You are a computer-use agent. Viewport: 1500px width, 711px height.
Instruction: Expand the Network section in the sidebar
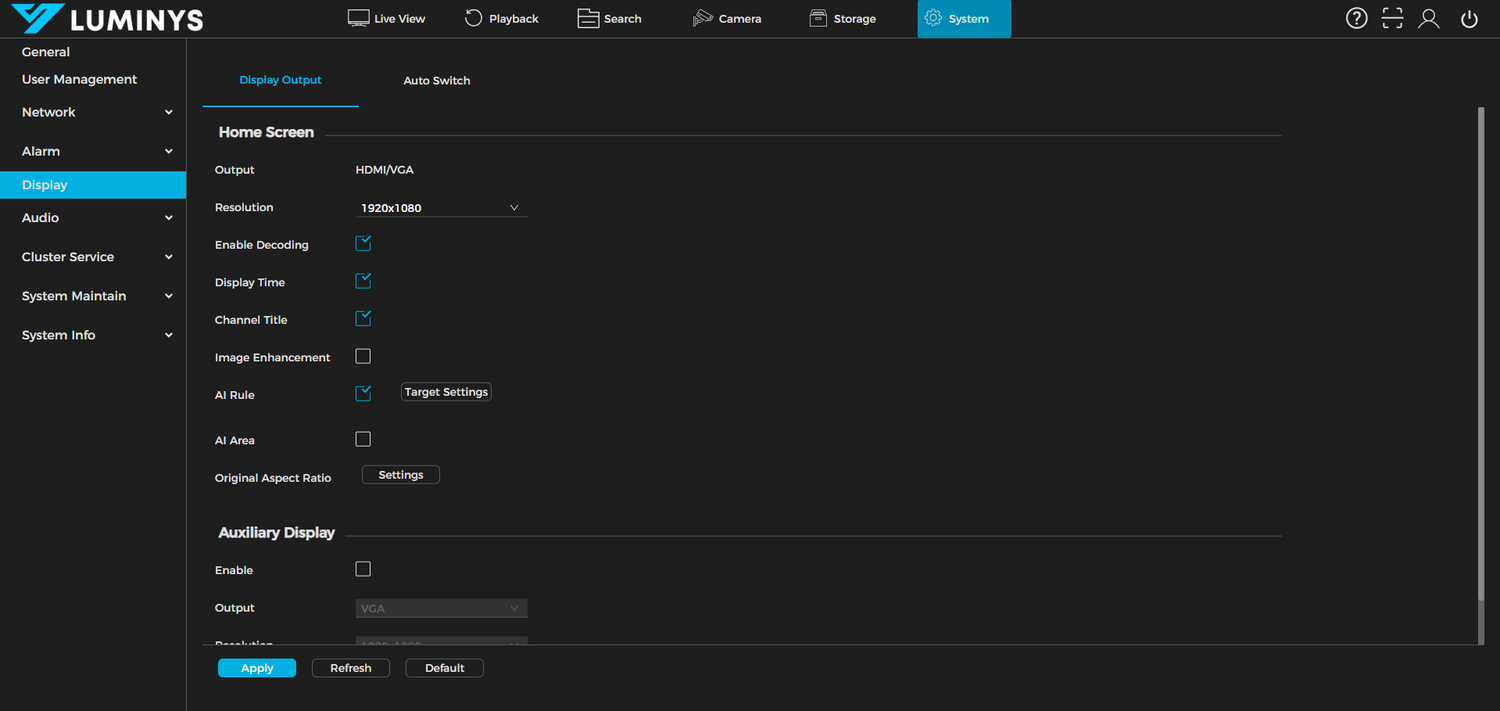coord(92,112)
